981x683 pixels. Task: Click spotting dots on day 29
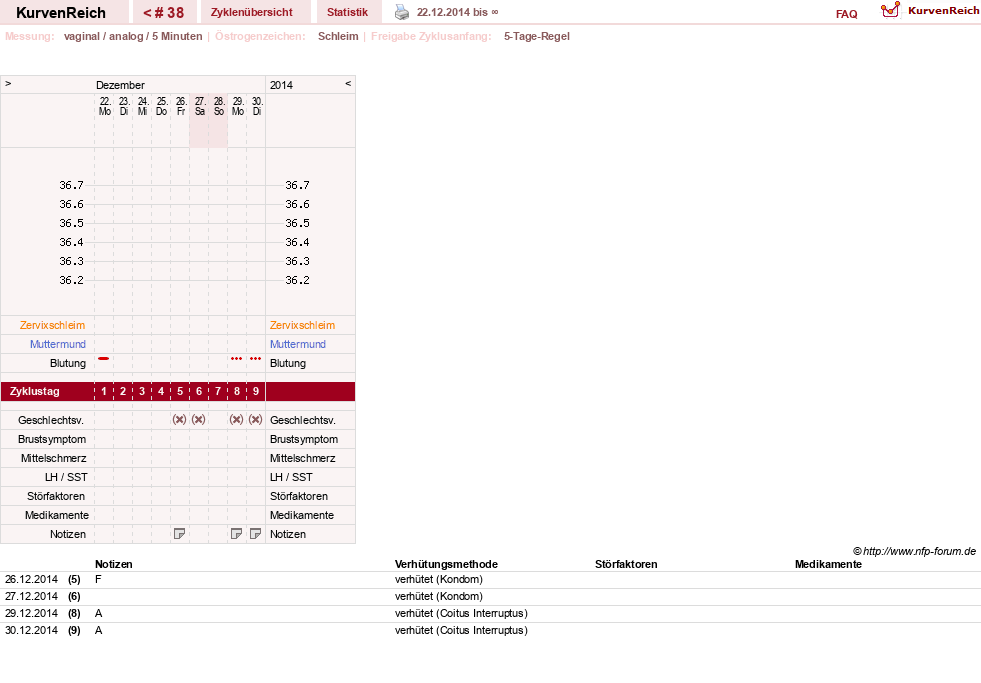(236, 358)
